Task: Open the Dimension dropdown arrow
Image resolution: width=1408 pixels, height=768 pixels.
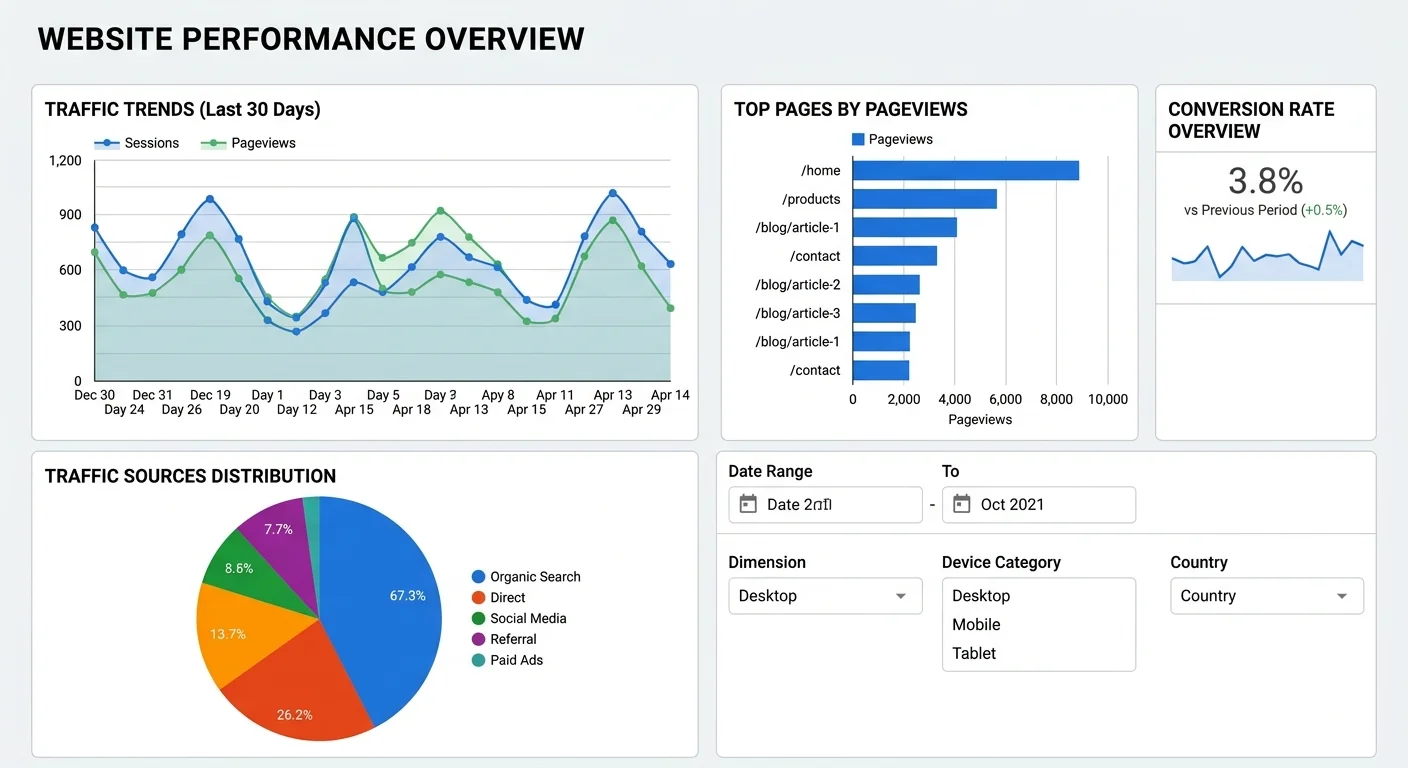Action: [x=900, y=596]
